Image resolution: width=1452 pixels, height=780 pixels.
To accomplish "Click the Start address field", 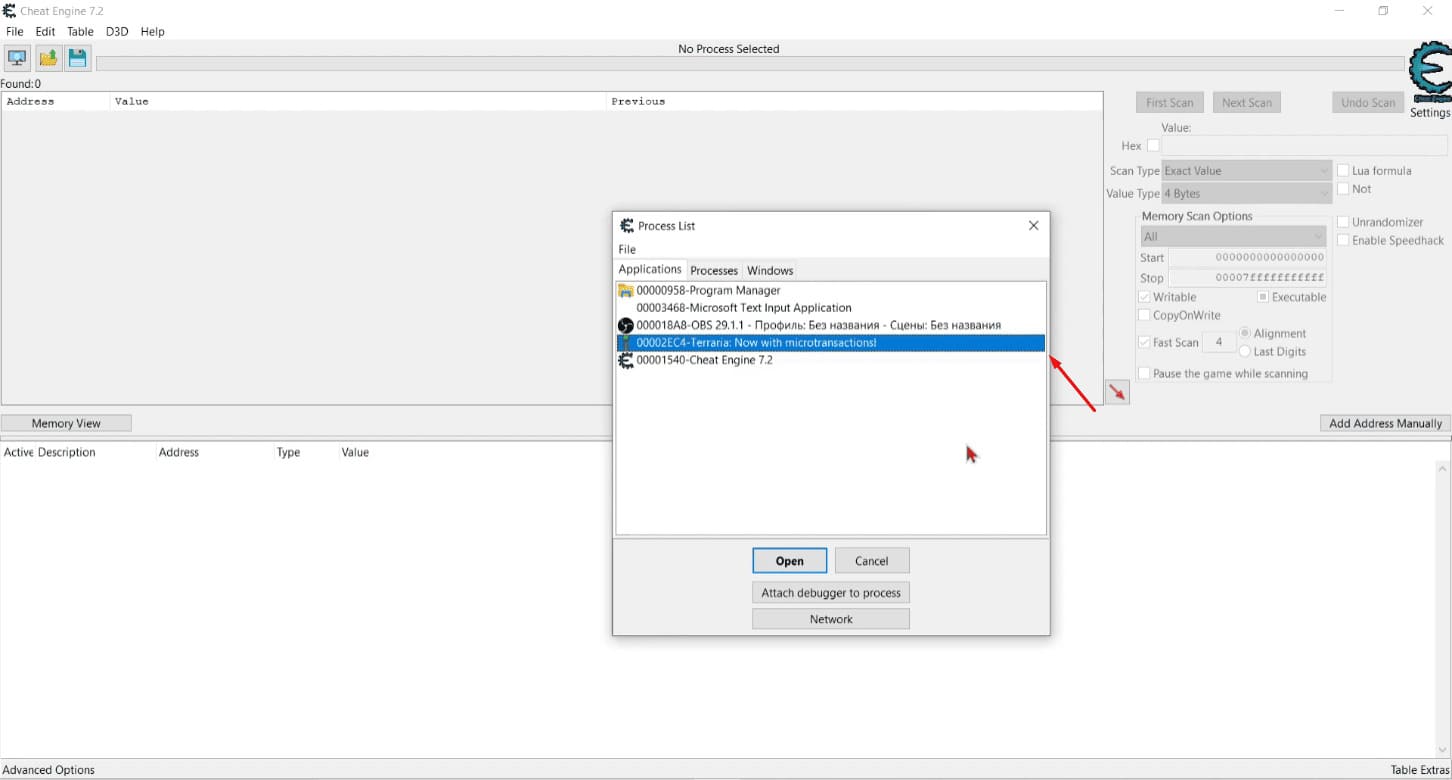I will pos(1248,258).
